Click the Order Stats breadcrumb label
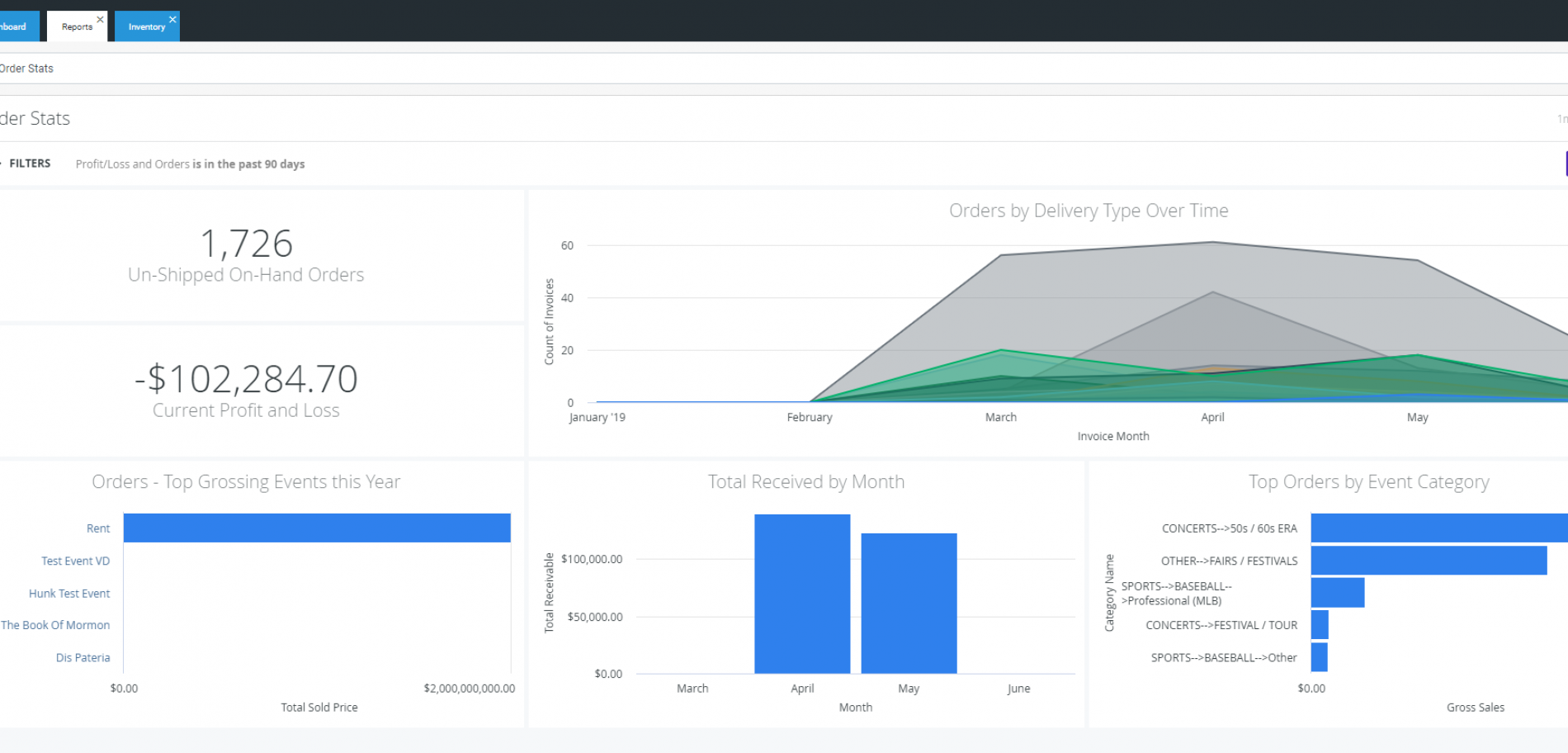Viewport: 1568px width, 753px height. [26, 68]
